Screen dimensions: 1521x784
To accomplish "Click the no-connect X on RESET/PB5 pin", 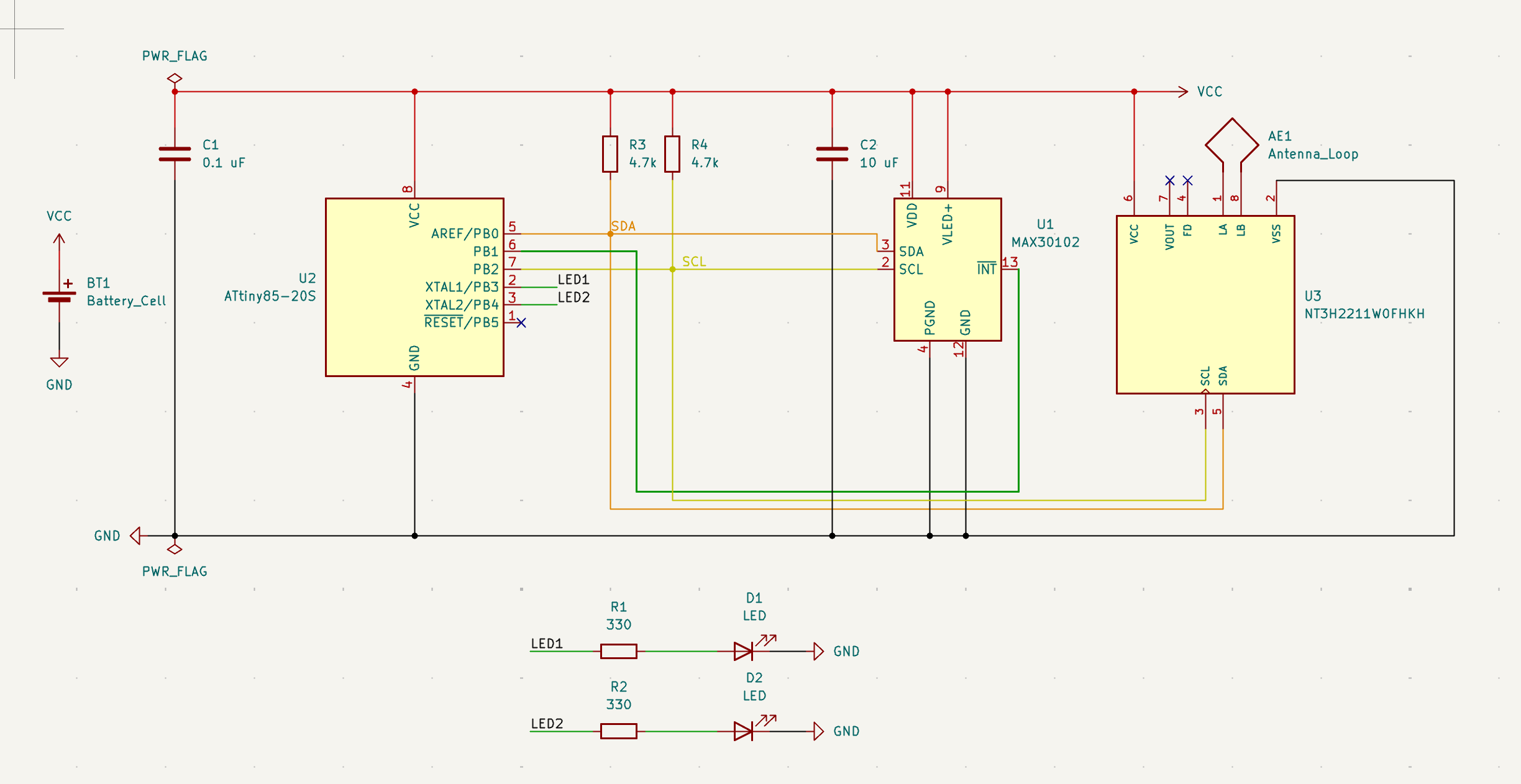I will coord(521,322).
